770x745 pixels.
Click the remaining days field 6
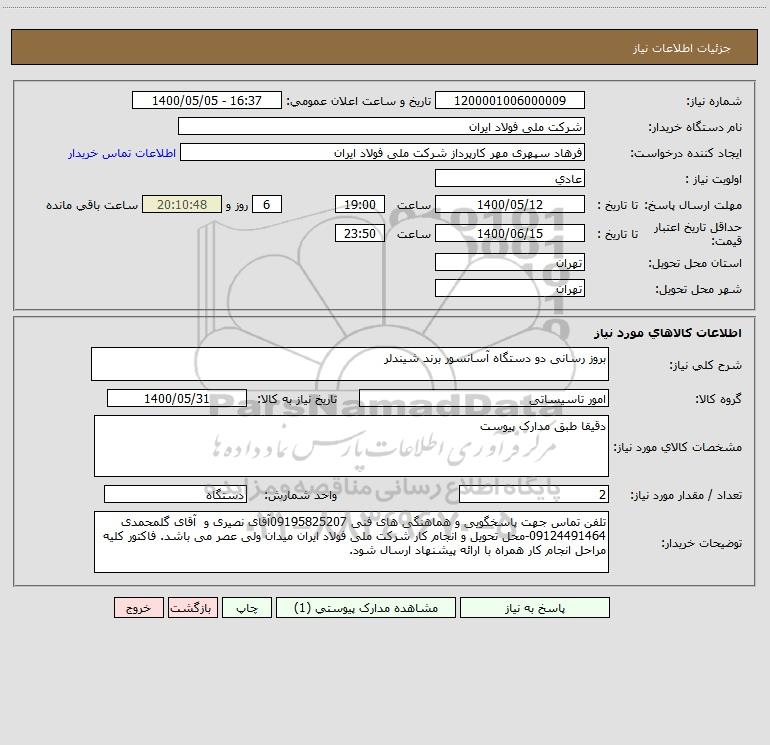pyautogui.click(x=267, y=204)
